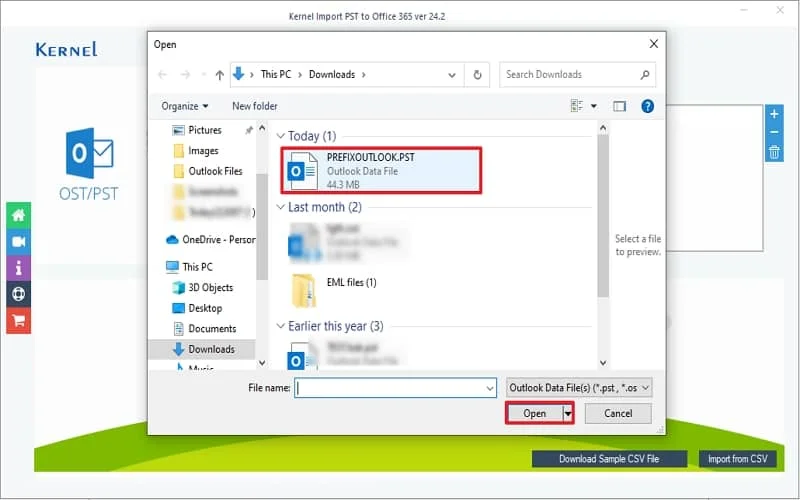800x500 pixels.
Task: Click the Cancel button
Action: 618,413
